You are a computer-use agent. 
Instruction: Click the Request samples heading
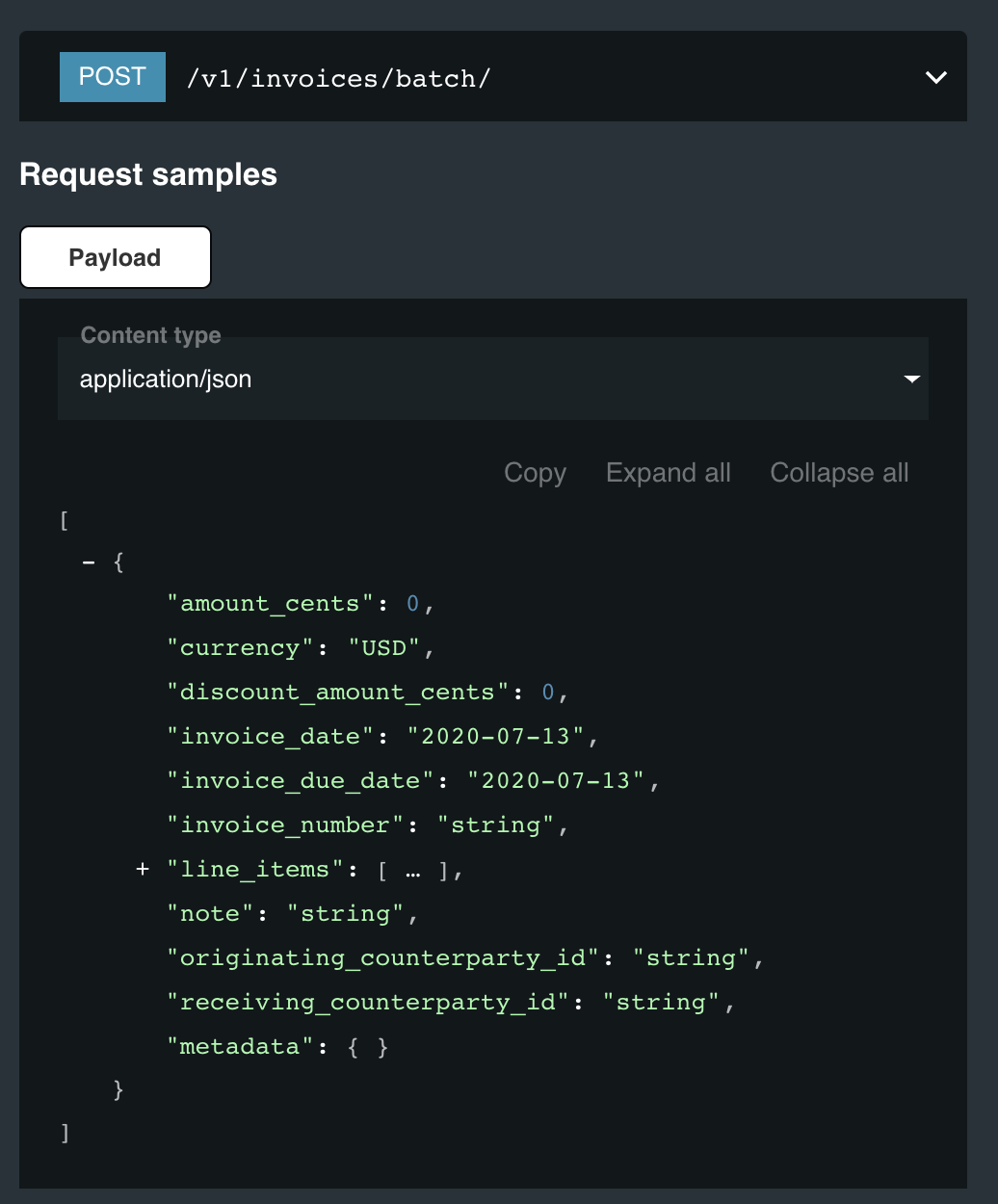coord(148,174)
